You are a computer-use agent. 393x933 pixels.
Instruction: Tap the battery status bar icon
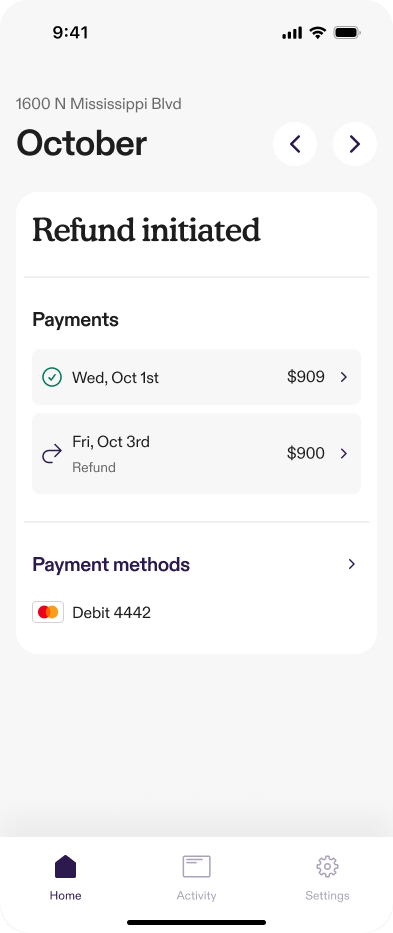(x=347, y=33)
